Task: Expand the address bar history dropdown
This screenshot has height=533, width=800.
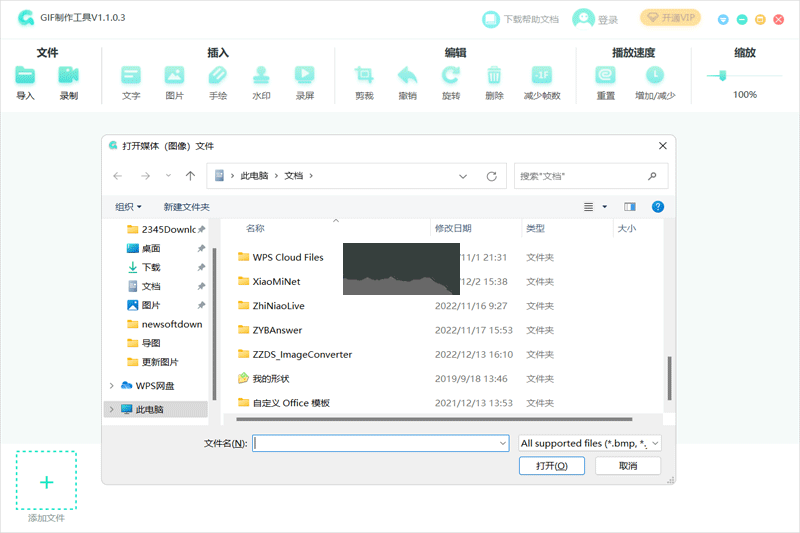Action: [x=463, y=176]
